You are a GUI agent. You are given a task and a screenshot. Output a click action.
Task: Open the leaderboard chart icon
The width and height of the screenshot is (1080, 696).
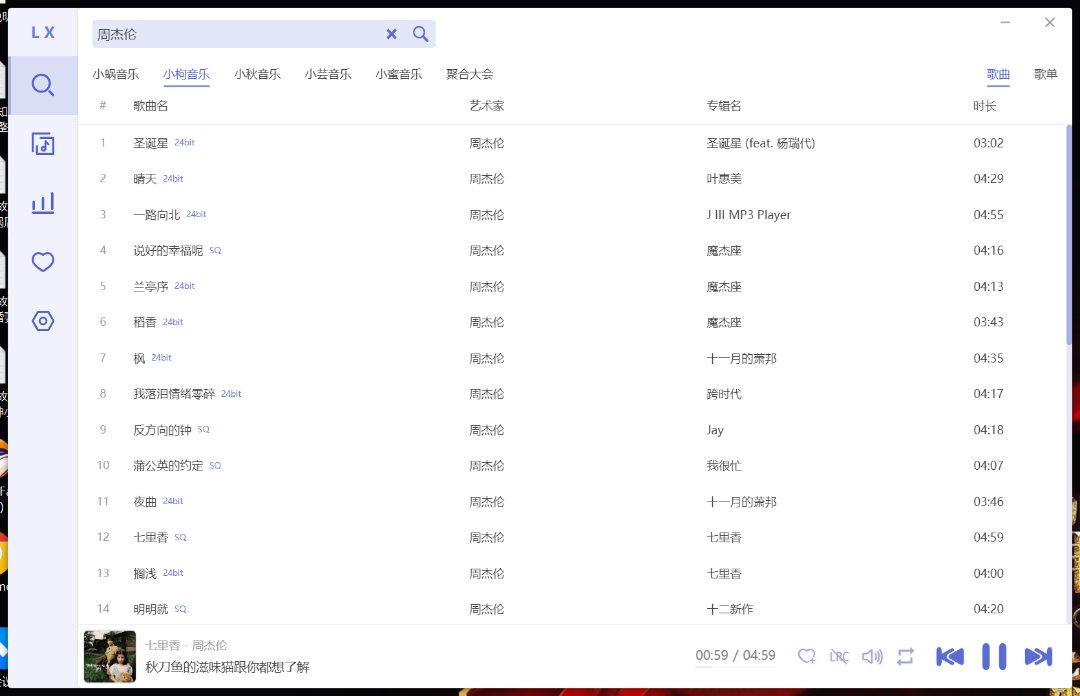[x=42, y=203]
